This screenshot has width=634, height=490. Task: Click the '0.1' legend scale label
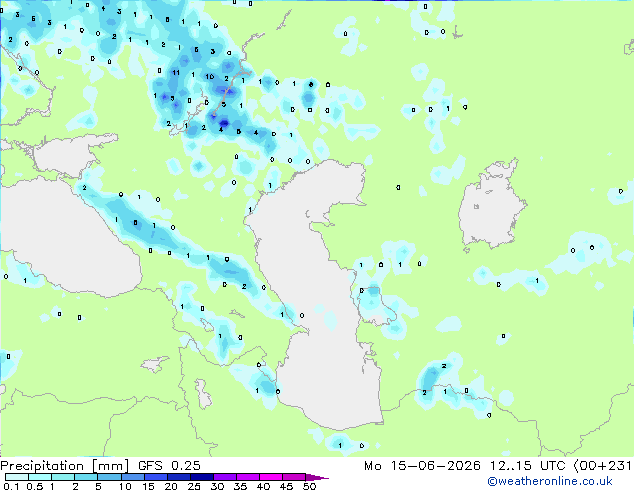(11, 486)
